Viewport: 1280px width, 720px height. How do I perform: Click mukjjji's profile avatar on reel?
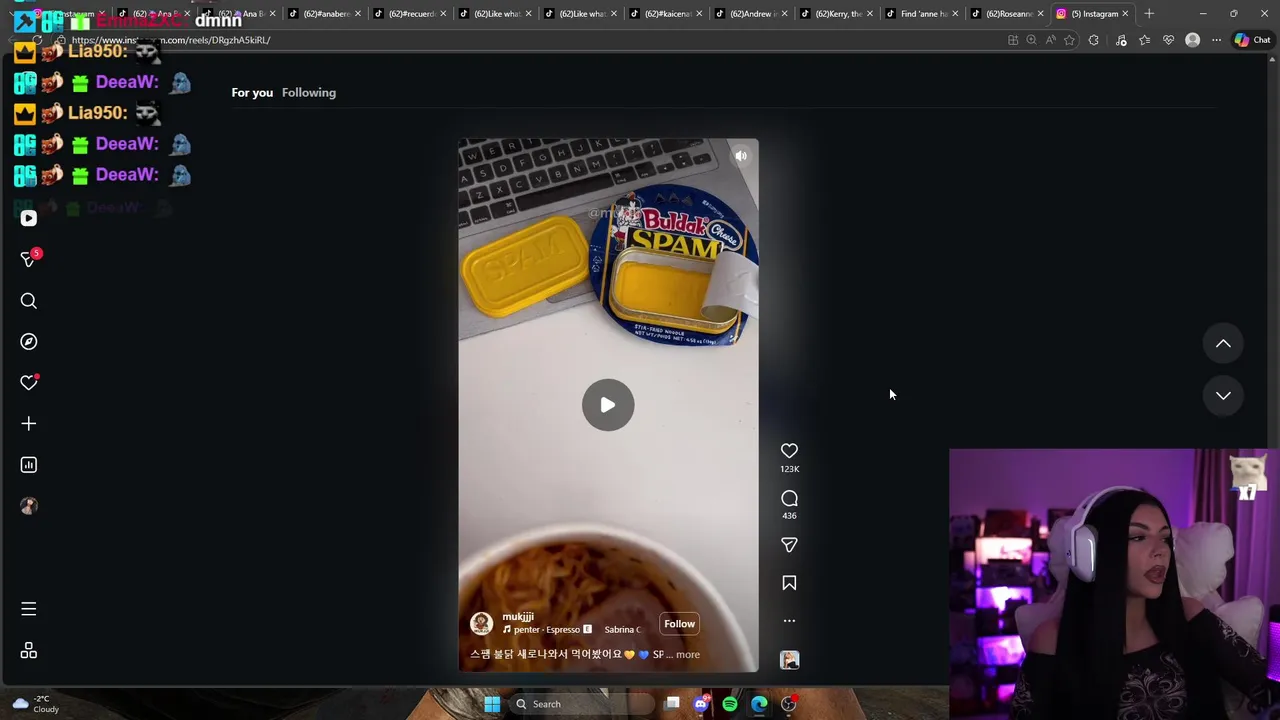tap(481, 624)
